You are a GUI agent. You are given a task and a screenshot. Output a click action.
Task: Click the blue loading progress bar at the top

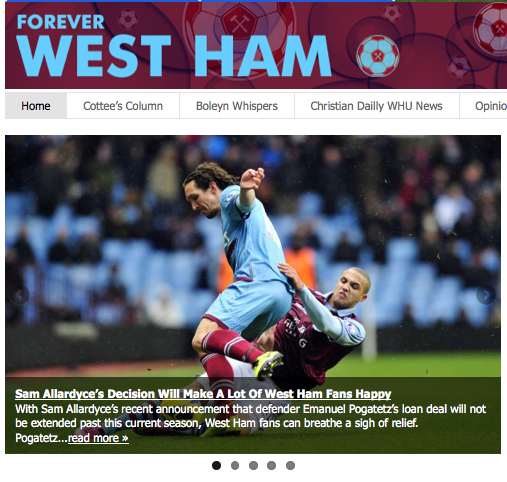click(x=200, y=1)
